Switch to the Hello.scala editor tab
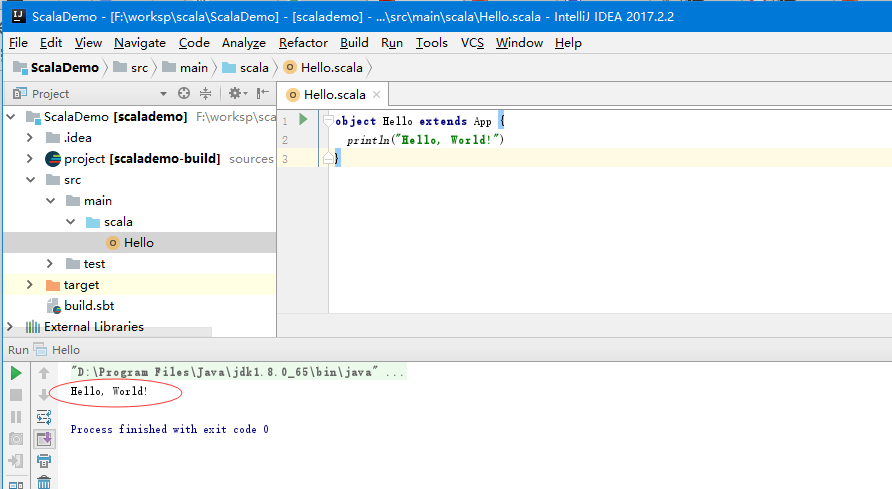The height and width of the screenshot is (489, 892). pyautogui.click(x=334, y=95)
